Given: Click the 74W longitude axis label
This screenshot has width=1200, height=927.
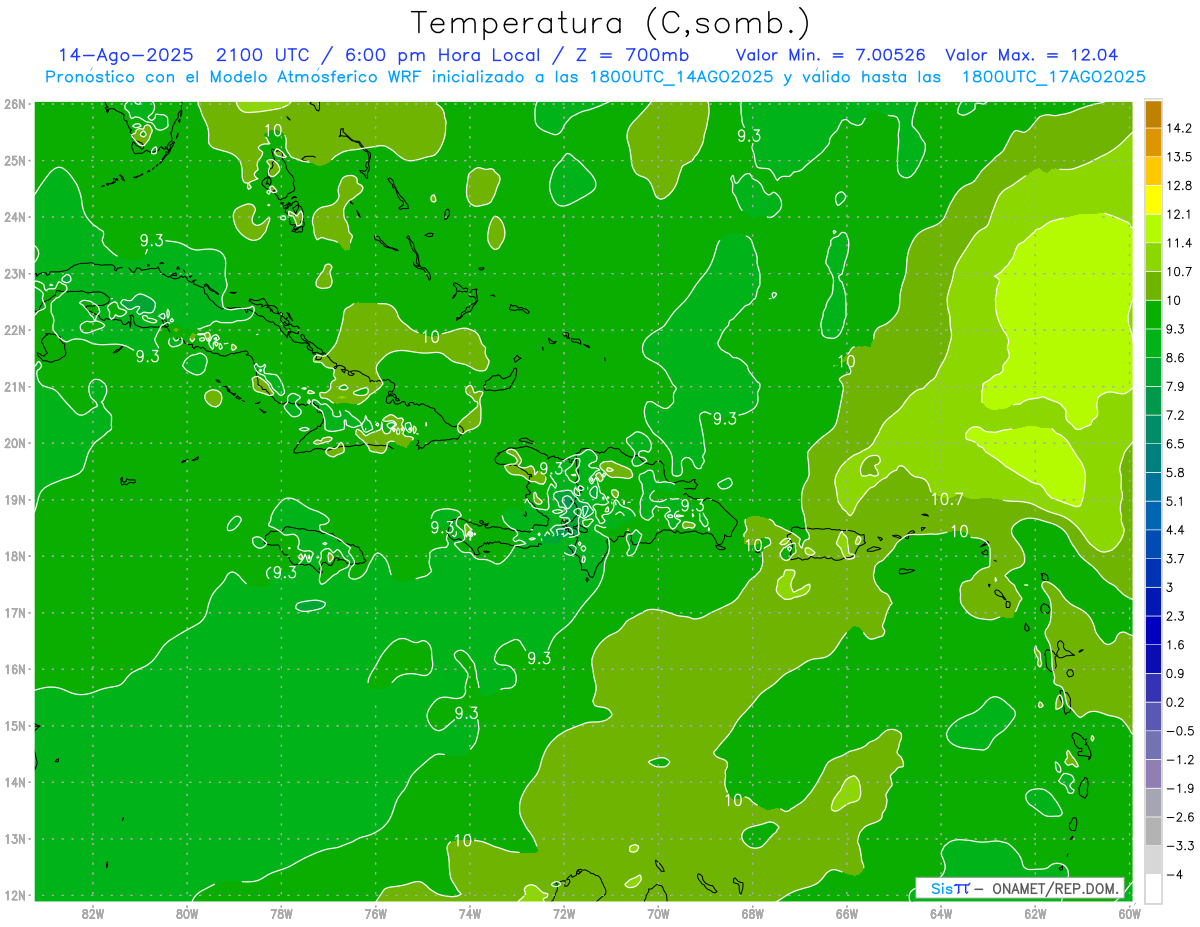Looking at the screenshot, I should tap(470, 913).
